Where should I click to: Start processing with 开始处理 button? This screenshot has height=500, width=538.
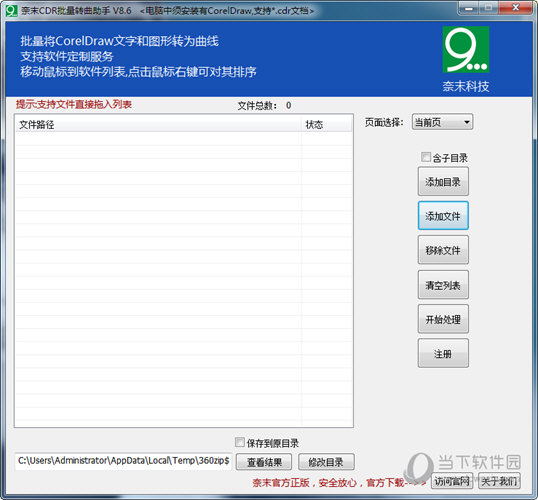coord(443,319)
